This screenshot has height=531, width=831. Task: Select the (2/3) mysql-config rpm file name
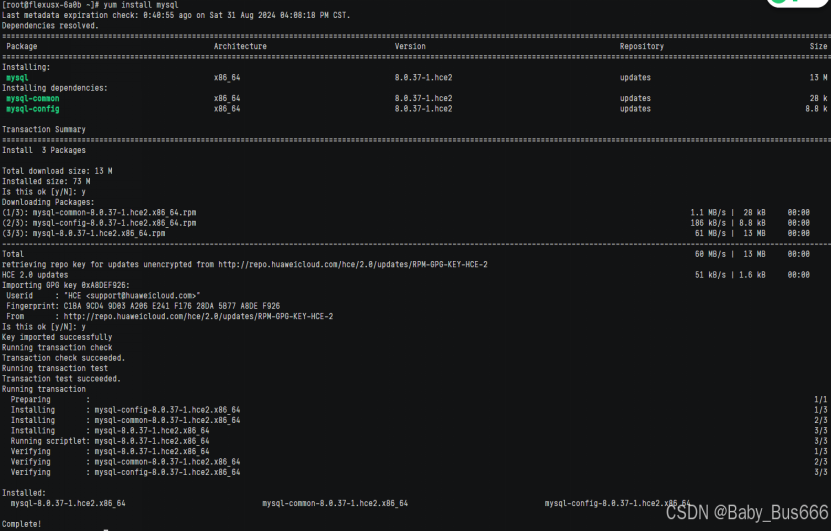pos(114,223)
